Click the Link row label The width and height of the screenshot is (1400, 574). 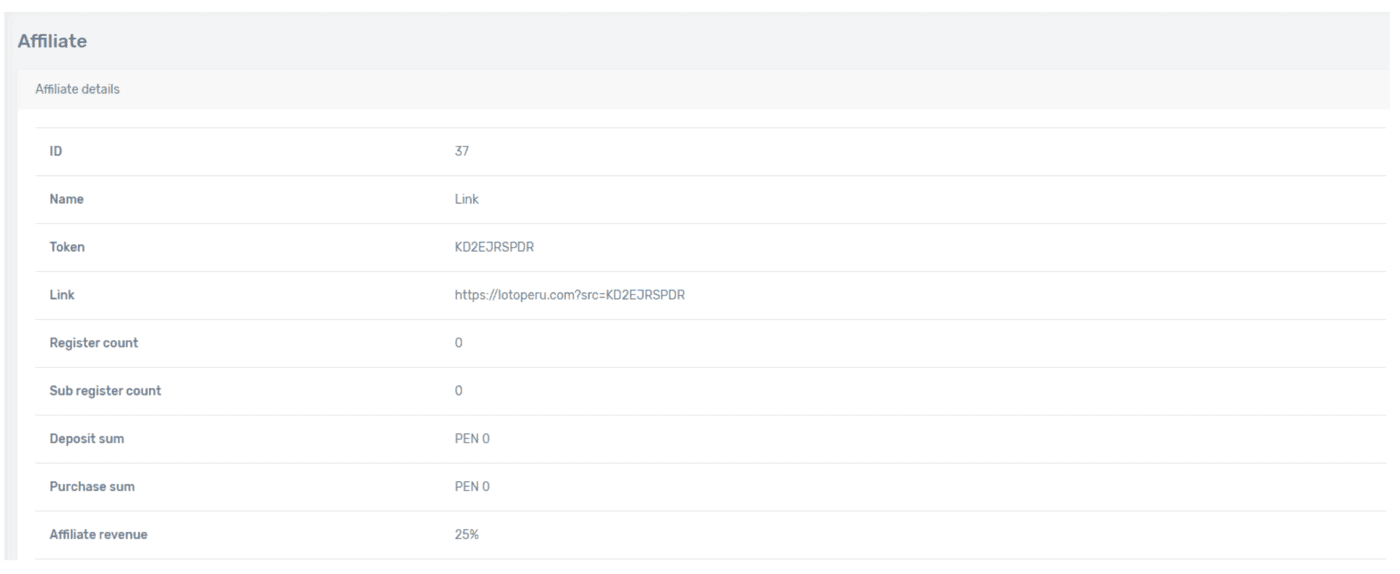pos(62,295)
